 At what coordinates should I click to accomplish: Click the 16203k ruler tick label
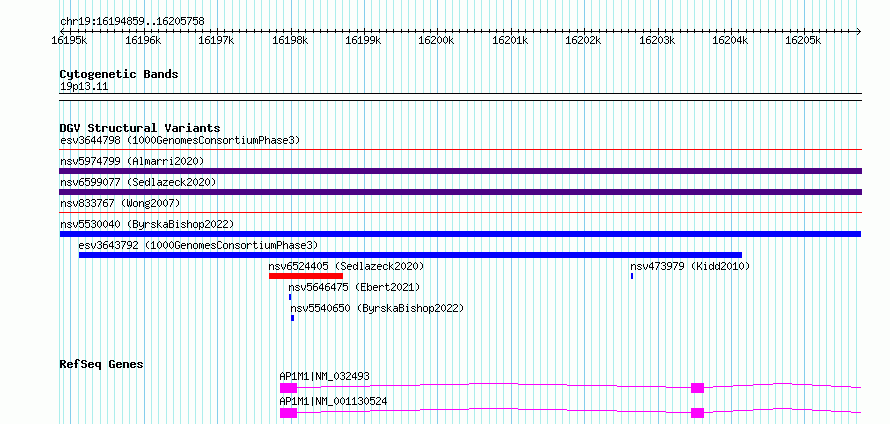657,40
